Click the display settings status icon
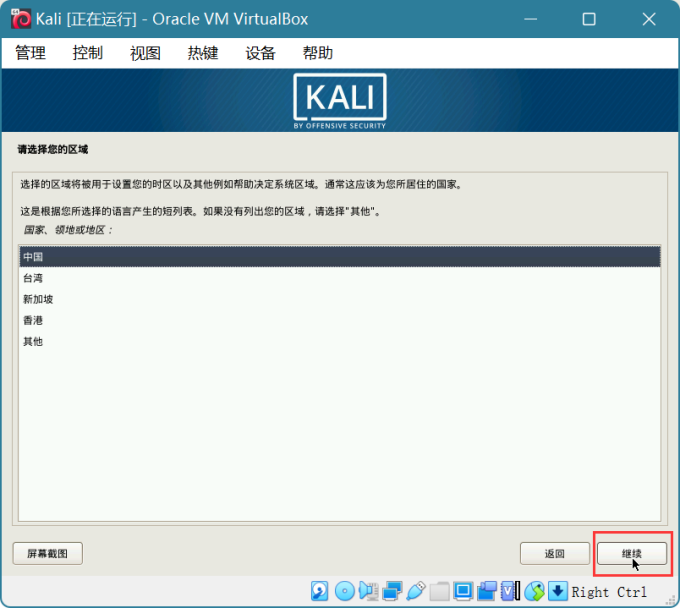This screenshot has height=609, width=681. [x=463, y=592]
